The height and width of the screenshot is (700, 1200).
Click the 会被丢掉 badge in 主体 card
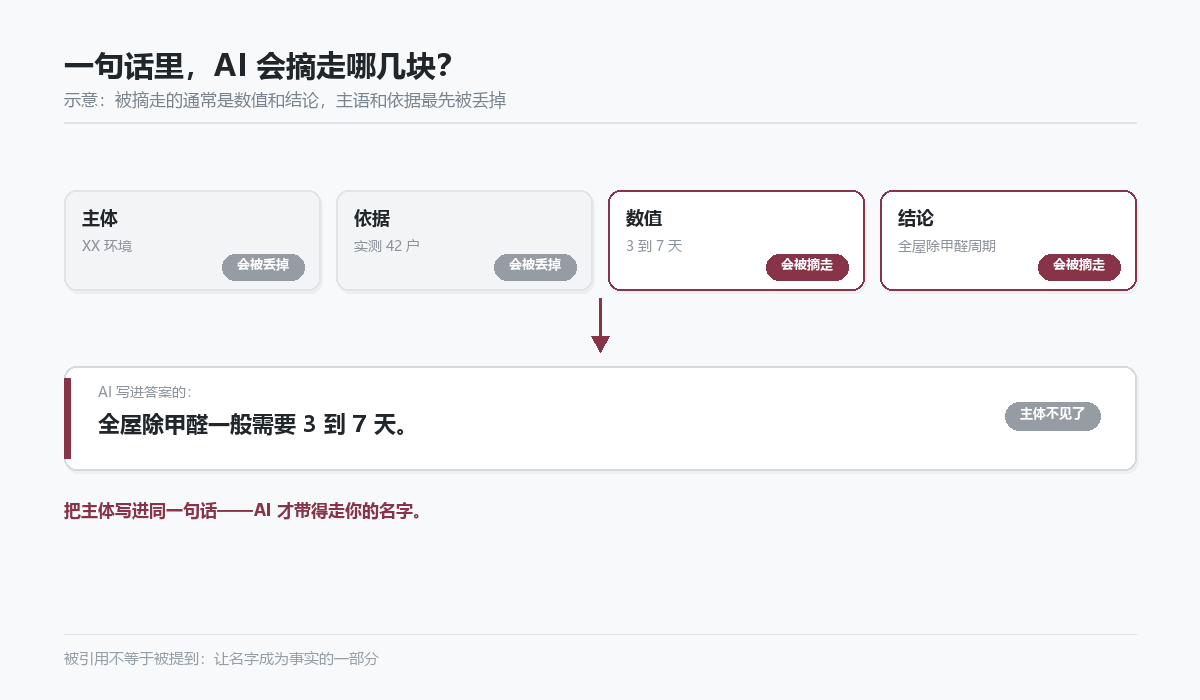[263, 267]
